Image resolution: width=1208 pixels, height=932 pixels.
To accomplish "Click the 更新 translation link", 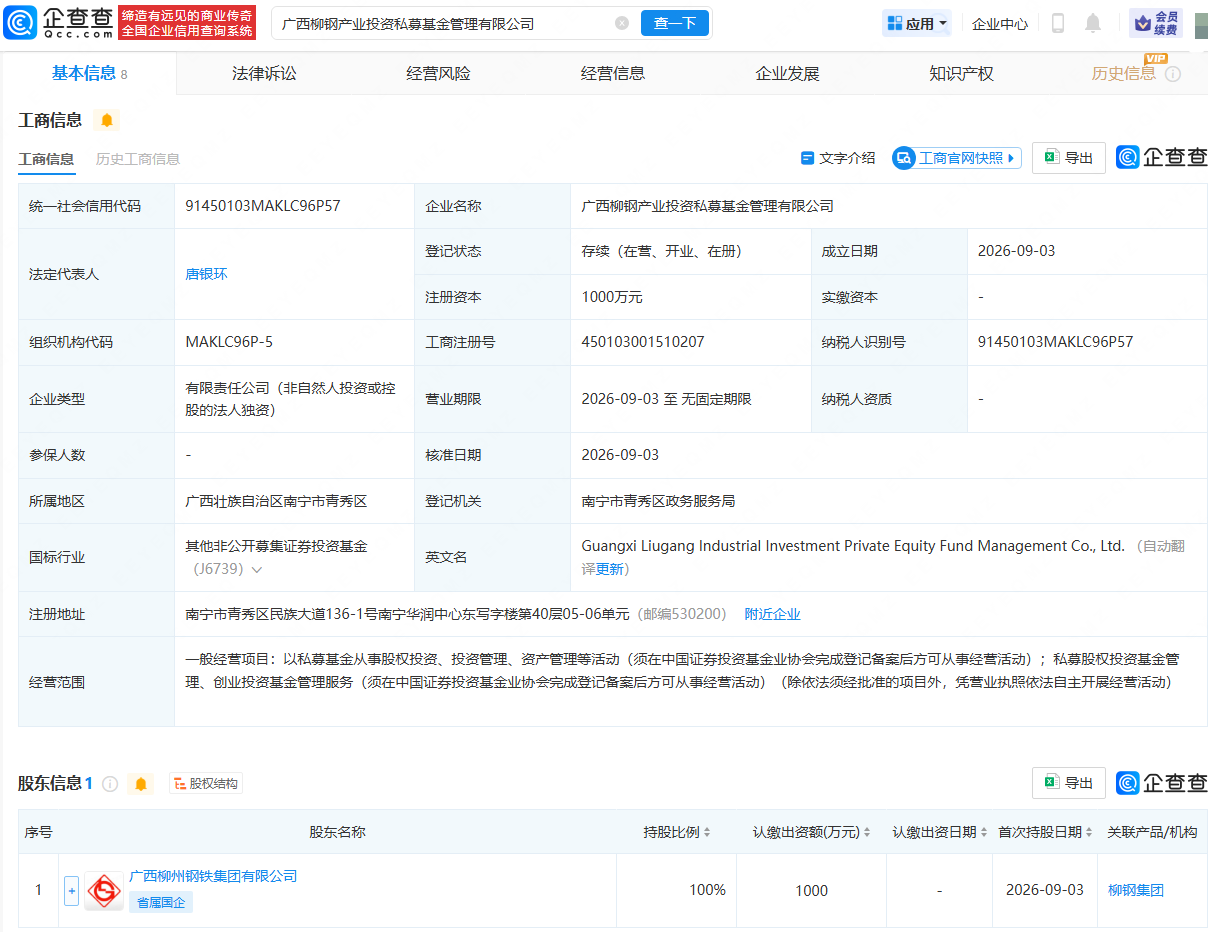I will coord(609,569).
